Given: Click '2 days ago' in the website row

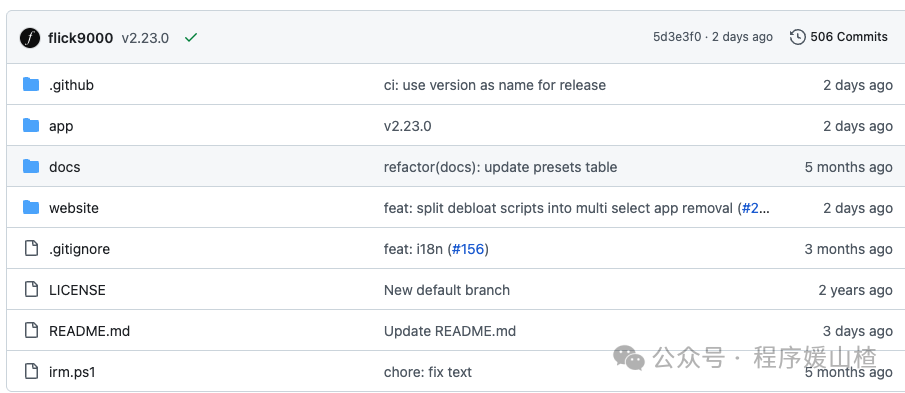Looking at the screenshot, I should tap(858, 208).
